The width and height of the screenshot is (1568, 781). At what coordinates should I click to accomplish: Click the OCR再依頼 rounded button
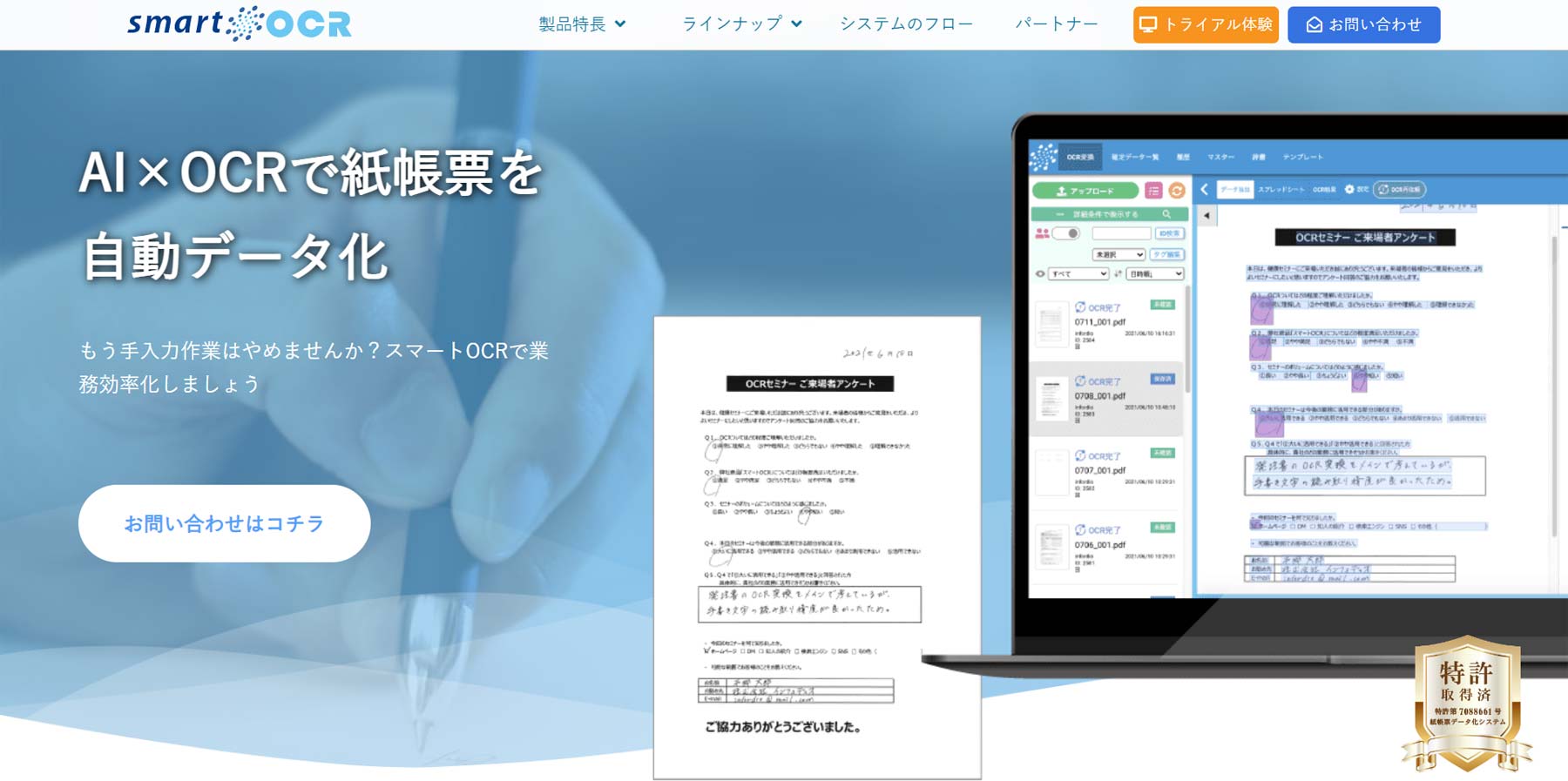(1400, 189)
